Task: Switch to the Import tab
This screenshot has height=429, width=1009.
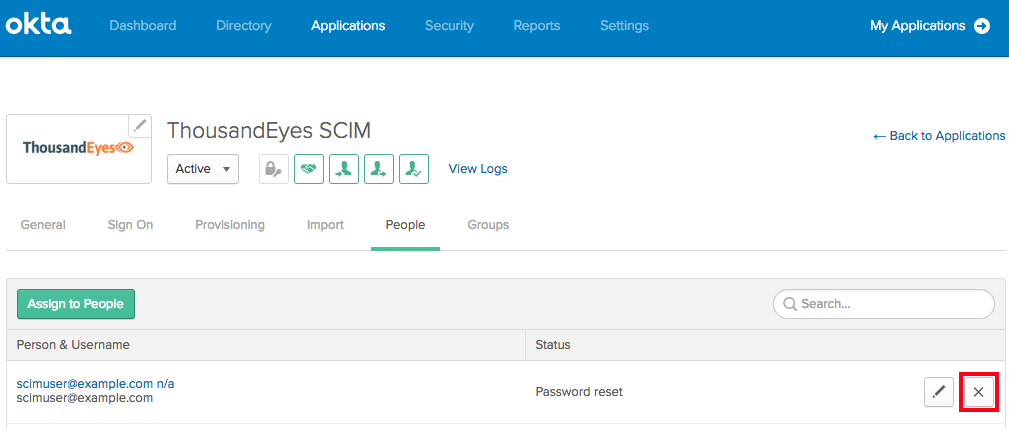Action: click(x=325, y=225)
